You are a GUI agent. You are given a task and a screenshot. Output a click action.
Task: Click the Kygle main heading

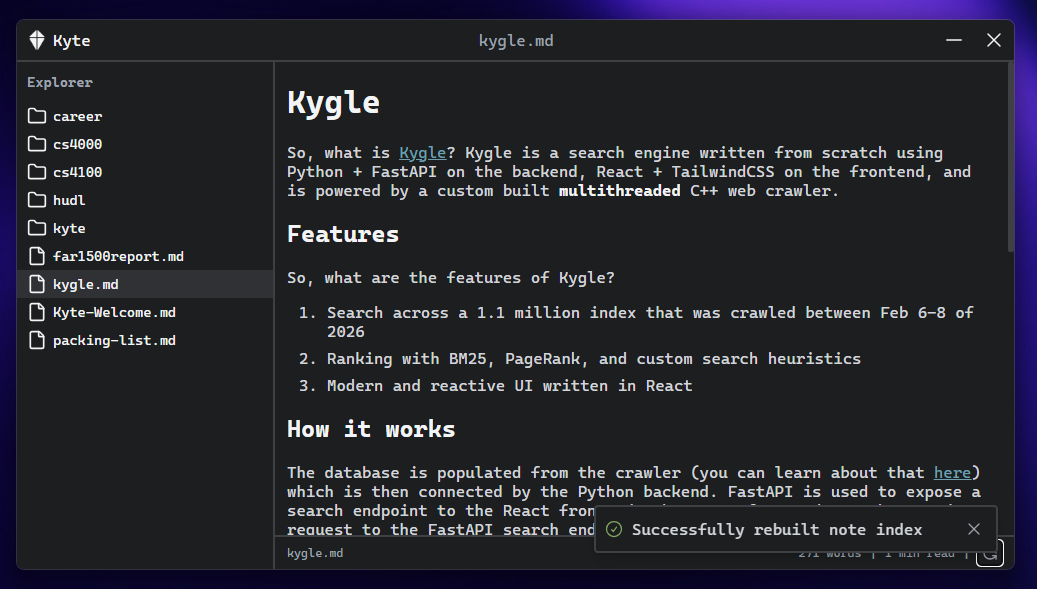pyautogui.click(x=333, y=103)
